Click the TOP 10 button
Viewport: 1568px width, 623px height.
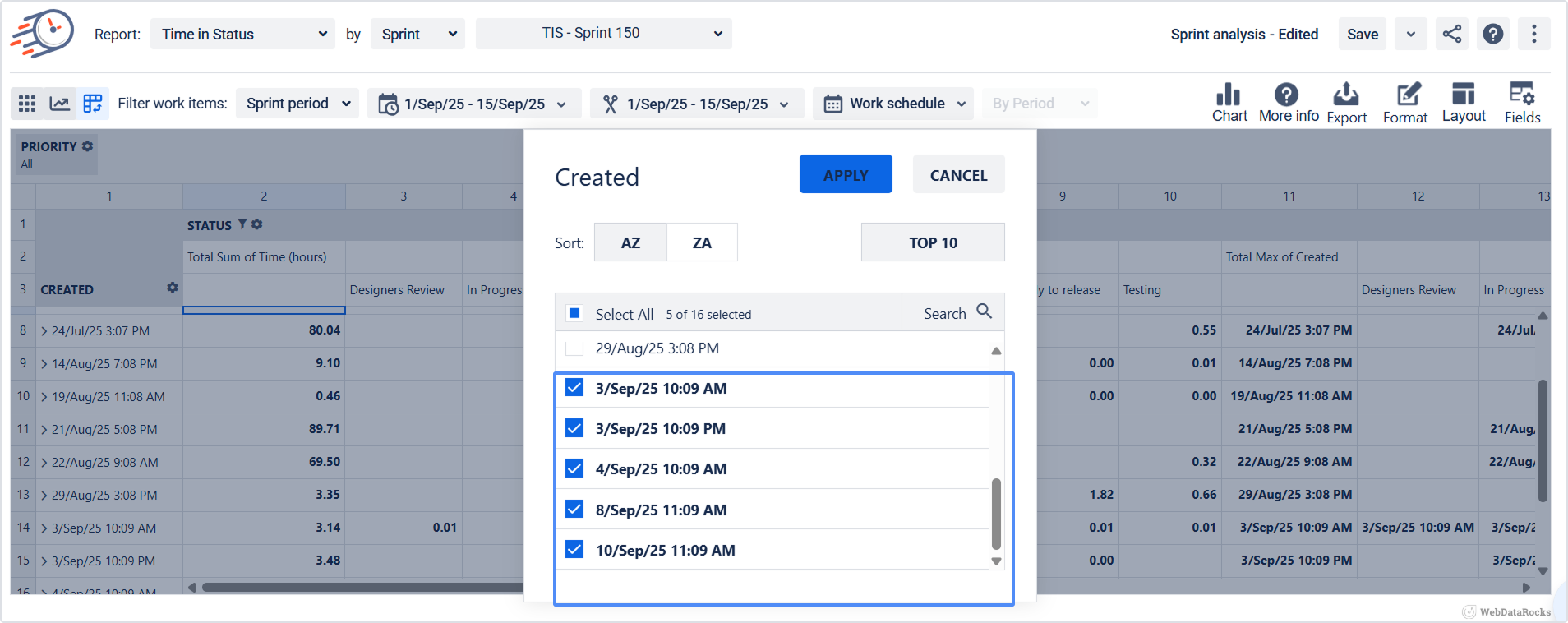click(933, 242)
